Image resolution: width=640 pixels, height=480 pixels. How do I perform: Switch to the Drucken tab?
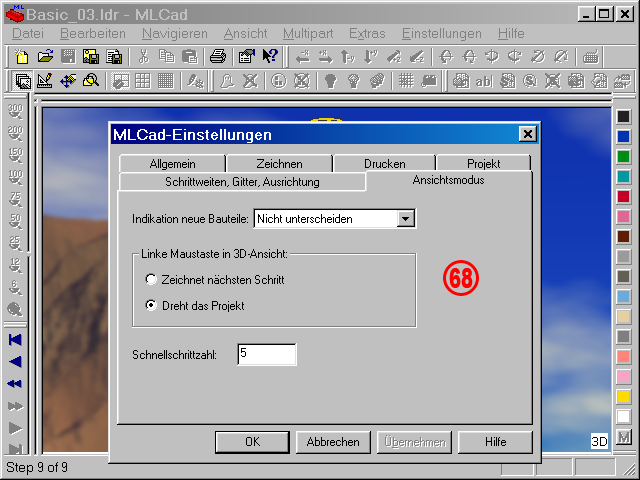(x=384, y=164)
